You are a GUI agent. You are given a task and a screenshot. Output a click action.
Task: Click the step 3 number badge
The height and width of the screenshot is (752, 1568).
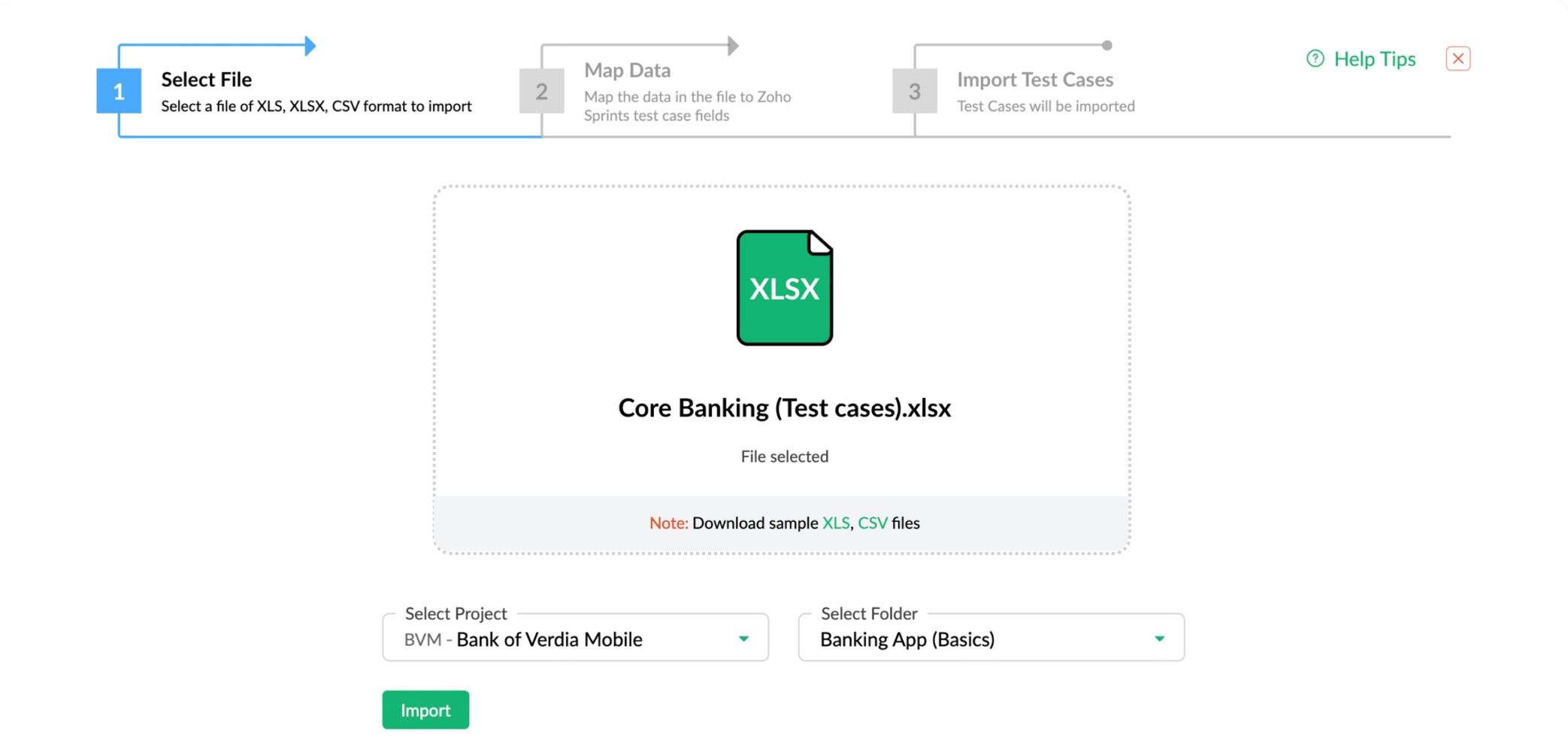[x=914, y=91]
